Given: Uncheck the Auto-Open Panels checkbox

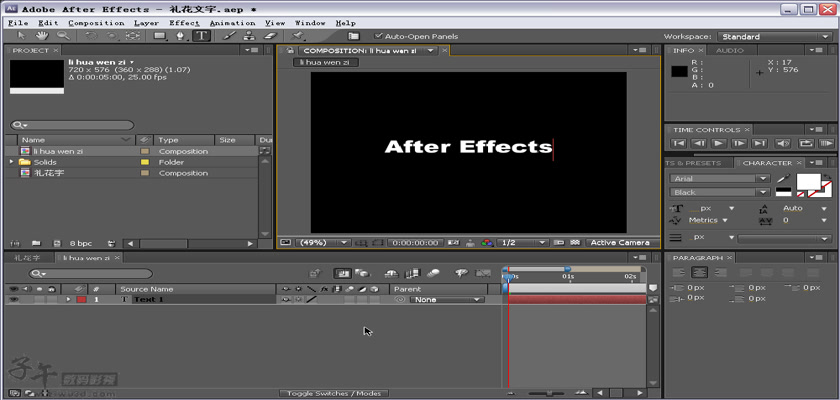Looking at the screenshot, I should coord(378,36).
